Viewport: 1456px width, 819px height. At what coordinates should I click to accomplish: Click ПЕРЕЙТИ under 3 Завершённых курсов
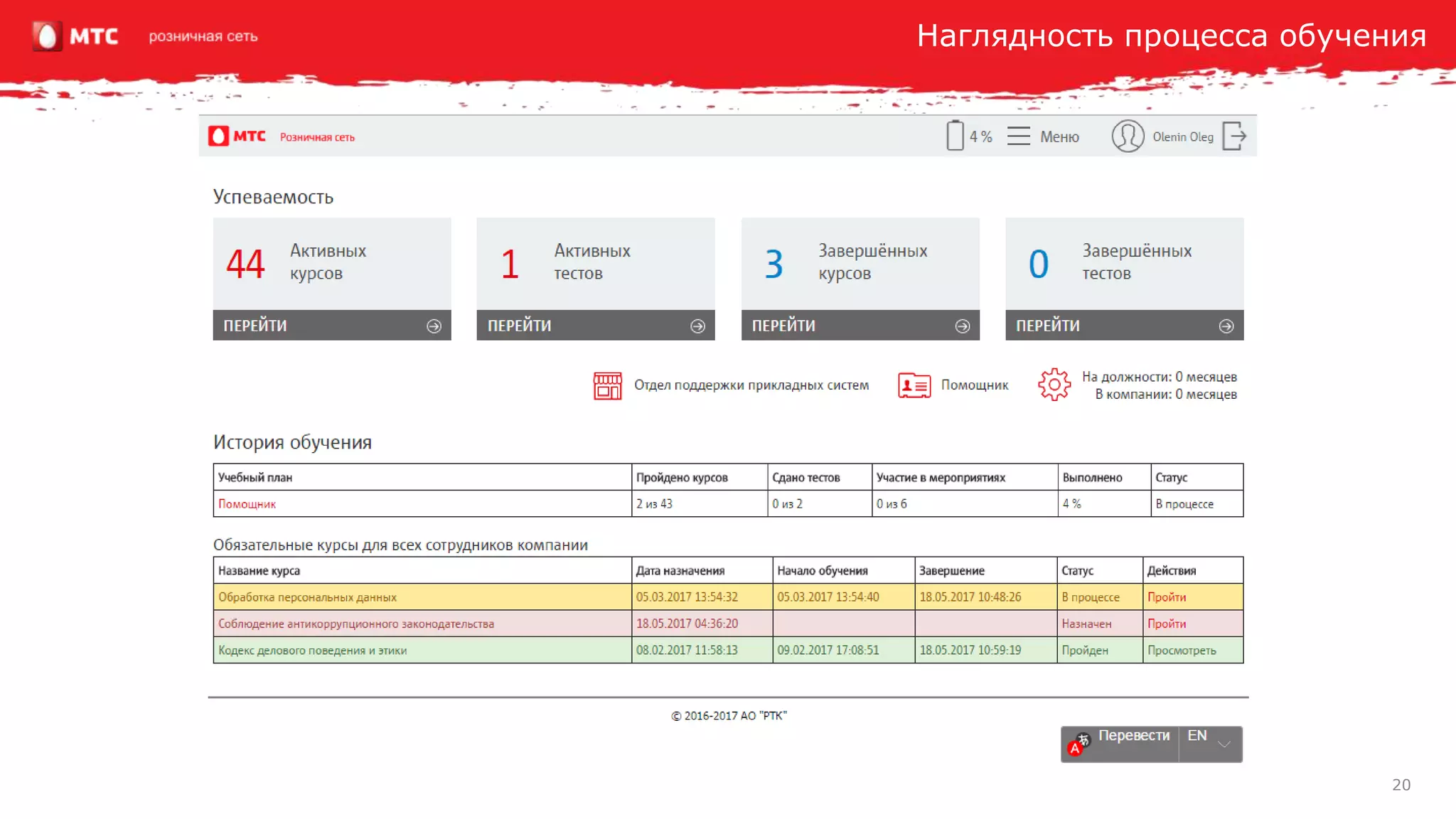click(x=860, y=326)
